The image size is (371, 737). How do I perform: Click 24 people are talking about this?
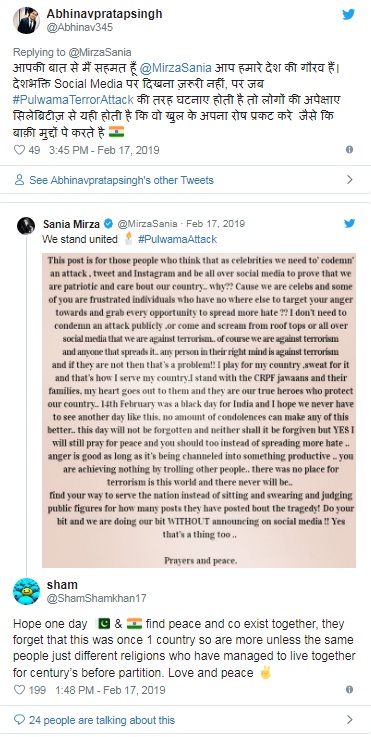tap(102, 720)
